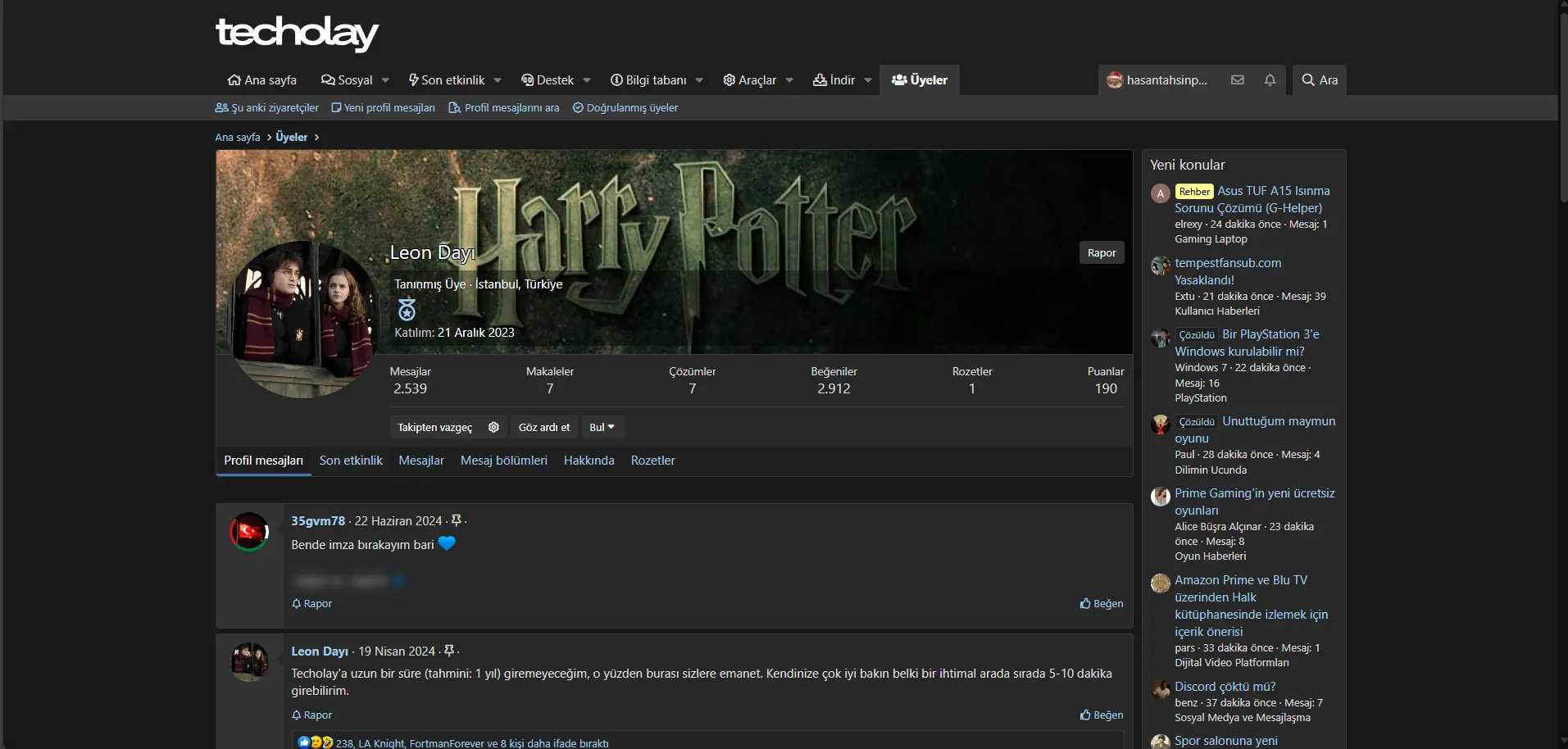
Task: Click the badge medal icon under Tanınmış Üye
Action: (x=407, y=310)
